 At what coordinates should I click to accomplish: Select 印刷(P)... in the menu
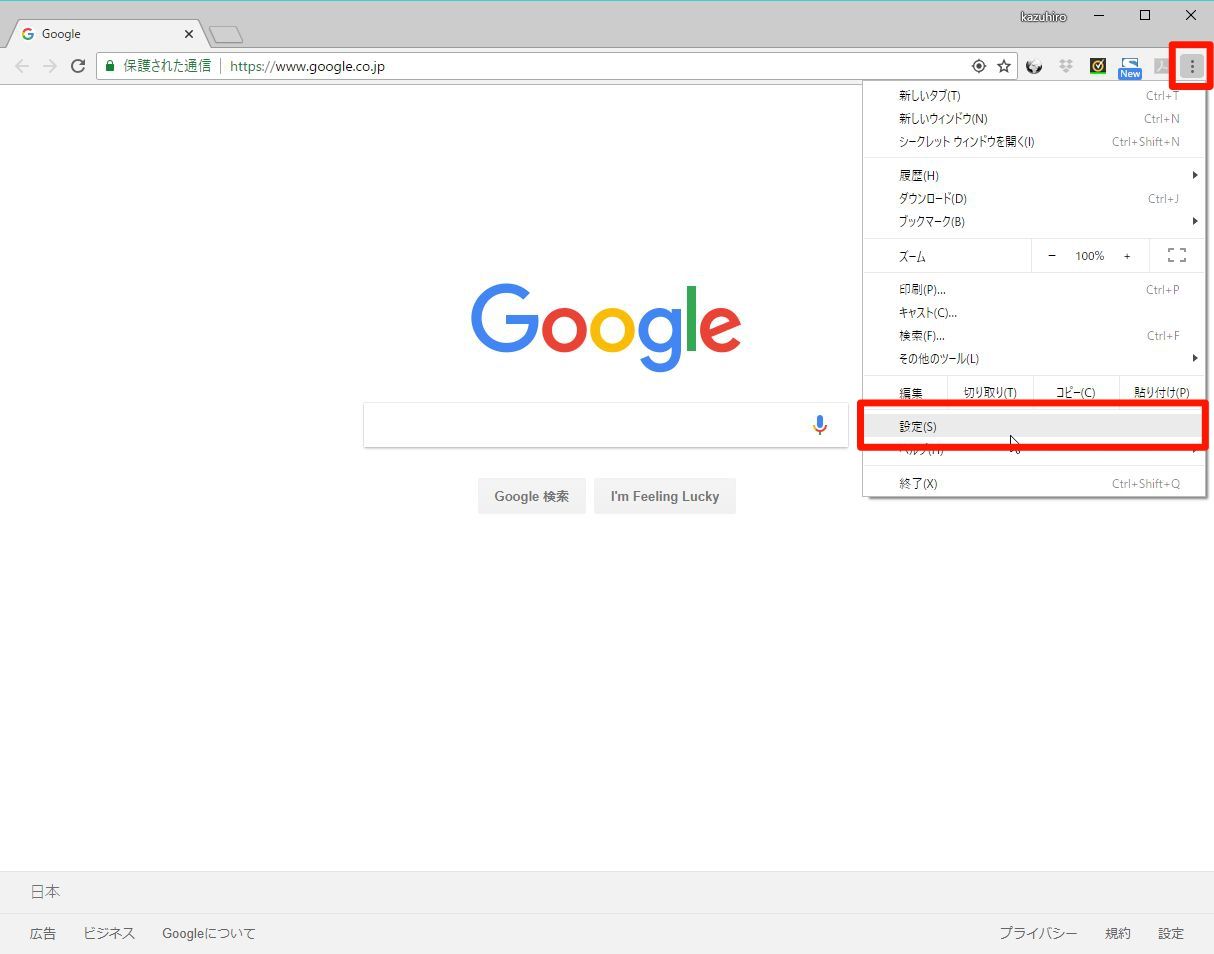[1035, 290]
